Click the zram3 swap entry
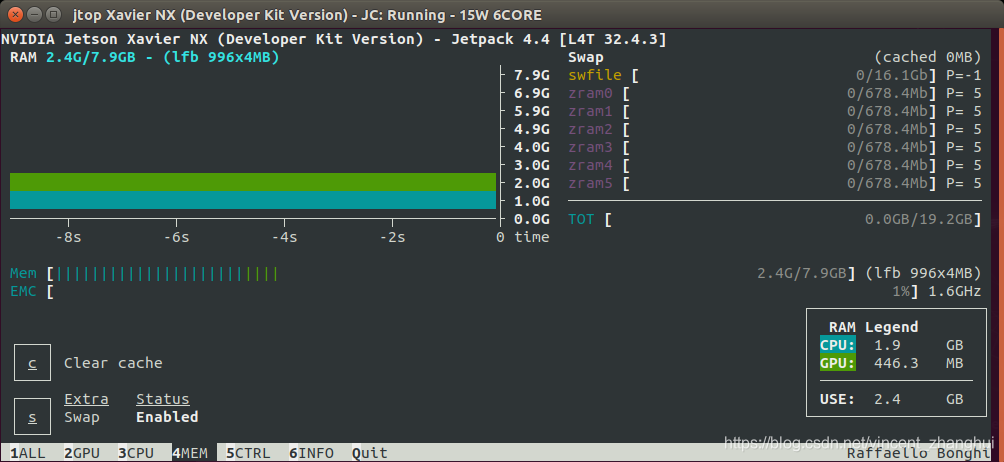Viewport: 1004px width, 462px height. [590, 147]
